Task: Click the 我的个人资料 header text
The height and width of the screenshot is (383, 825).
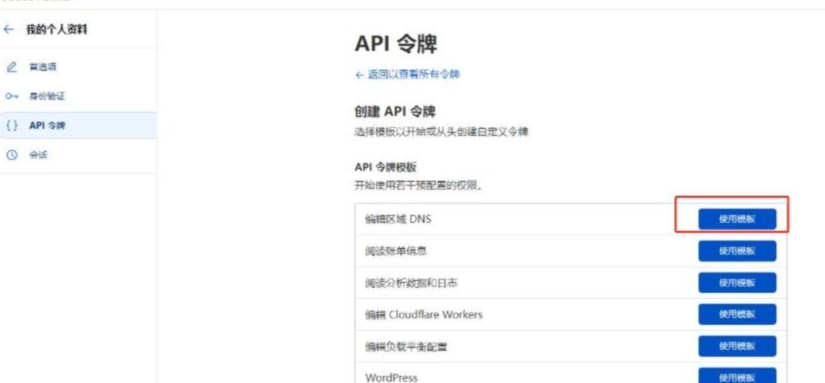Action: point(56,29)
